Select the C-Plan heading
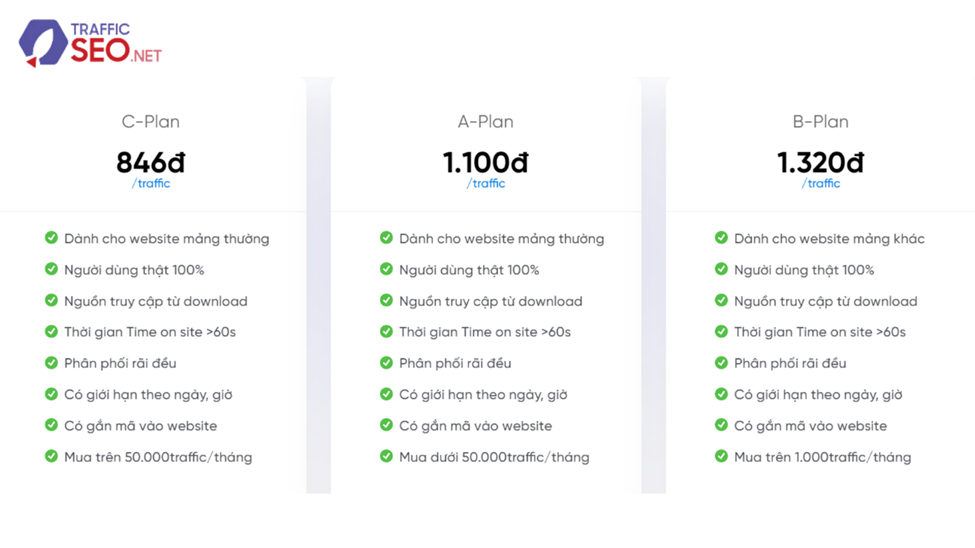The width and height of the screenshot is (975, 548). pos(150,121)
